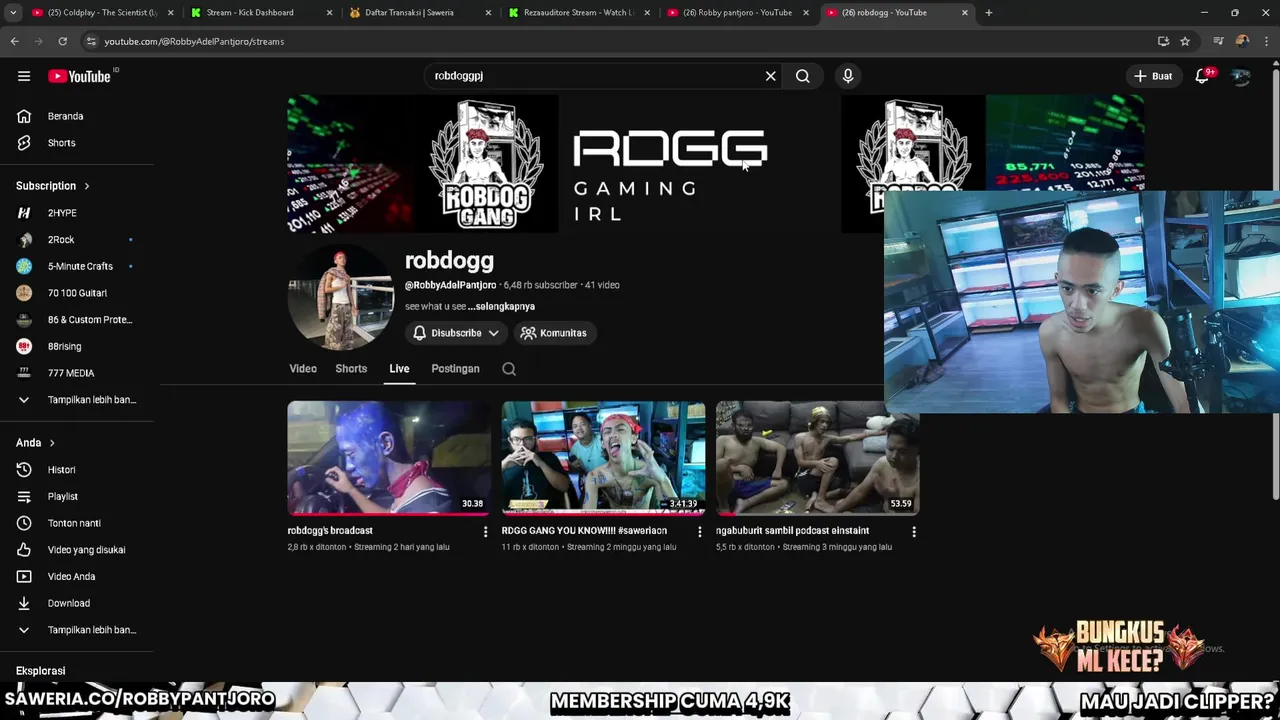The height and width of the screenshot is (720, 1280).
Task: Switch to the Stream - Kick Dashboard tab
Action: 260,13
